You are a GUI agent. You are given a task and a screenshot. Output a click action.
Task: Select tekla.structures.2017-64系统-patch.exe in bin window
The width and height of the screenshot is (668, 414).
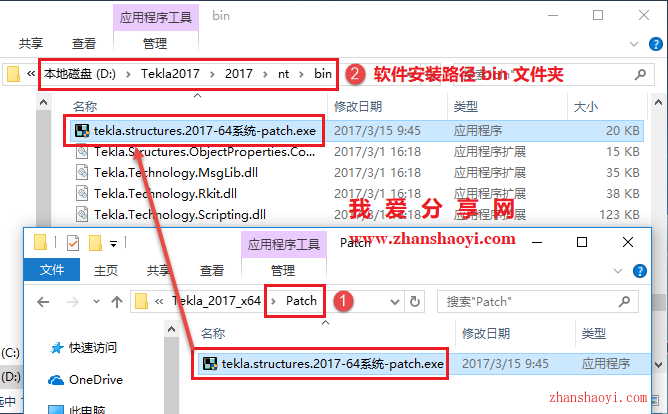pyautogui.click(x=357, y=131)
